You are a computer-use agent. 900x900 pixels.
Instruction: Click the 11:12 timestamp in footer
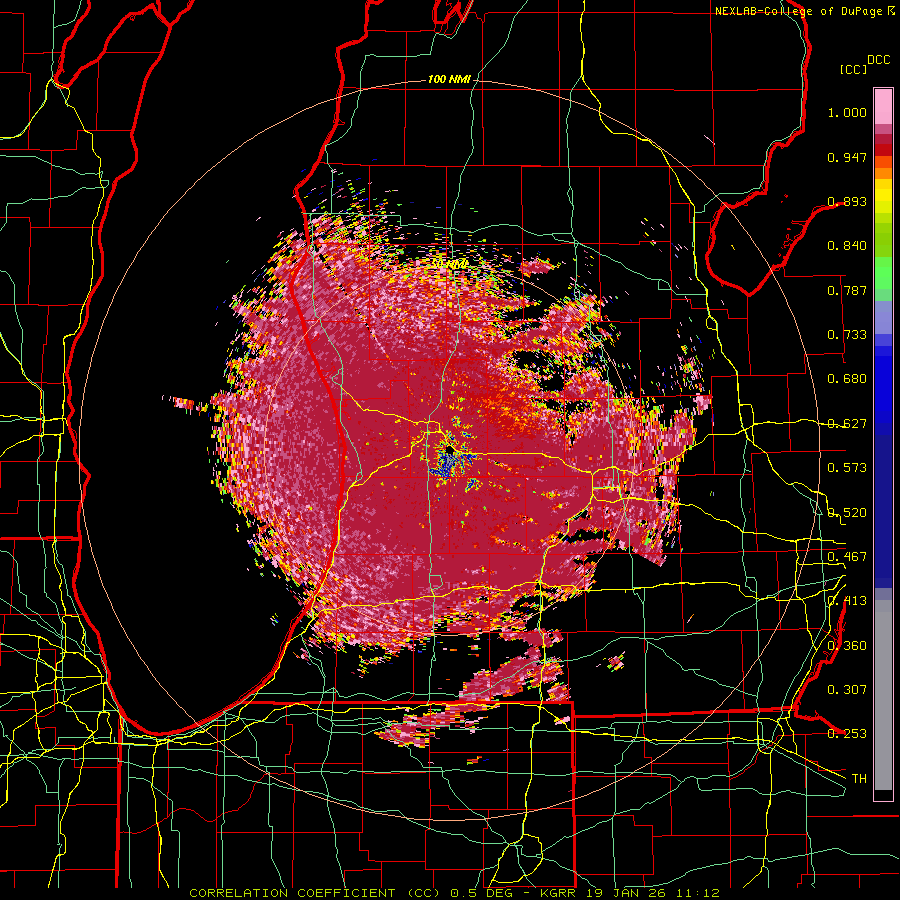(697, 893)
